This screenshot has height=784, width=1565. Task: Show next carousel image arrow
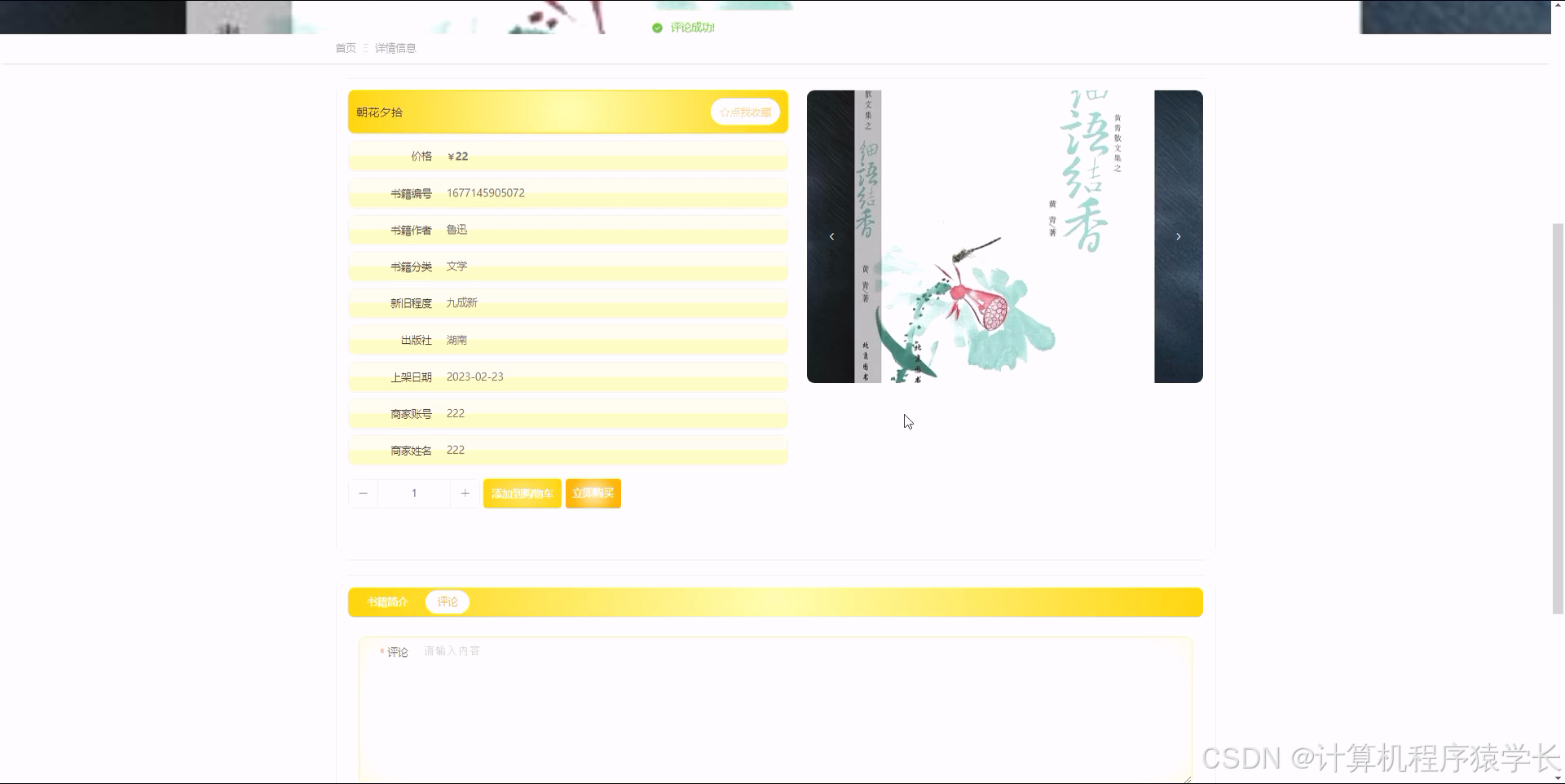tap(1178, 236)
